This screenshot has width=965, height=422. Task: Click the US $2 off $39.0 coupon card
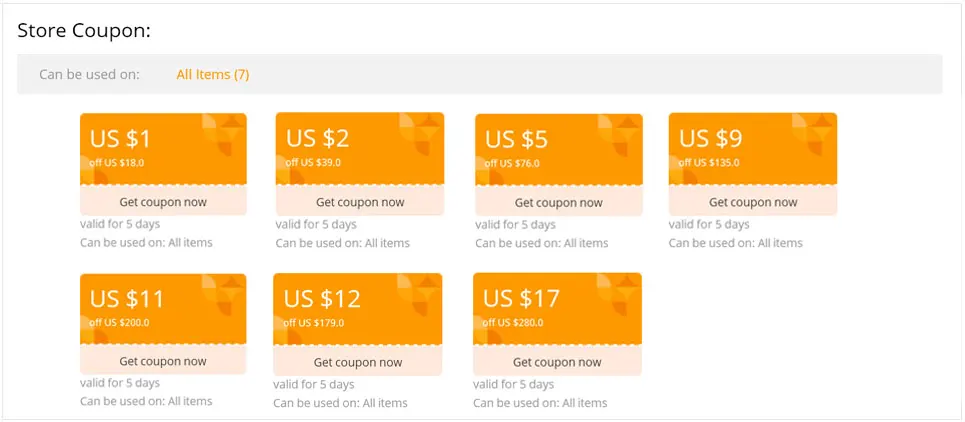pyautogui.click(x=340, y=148)
